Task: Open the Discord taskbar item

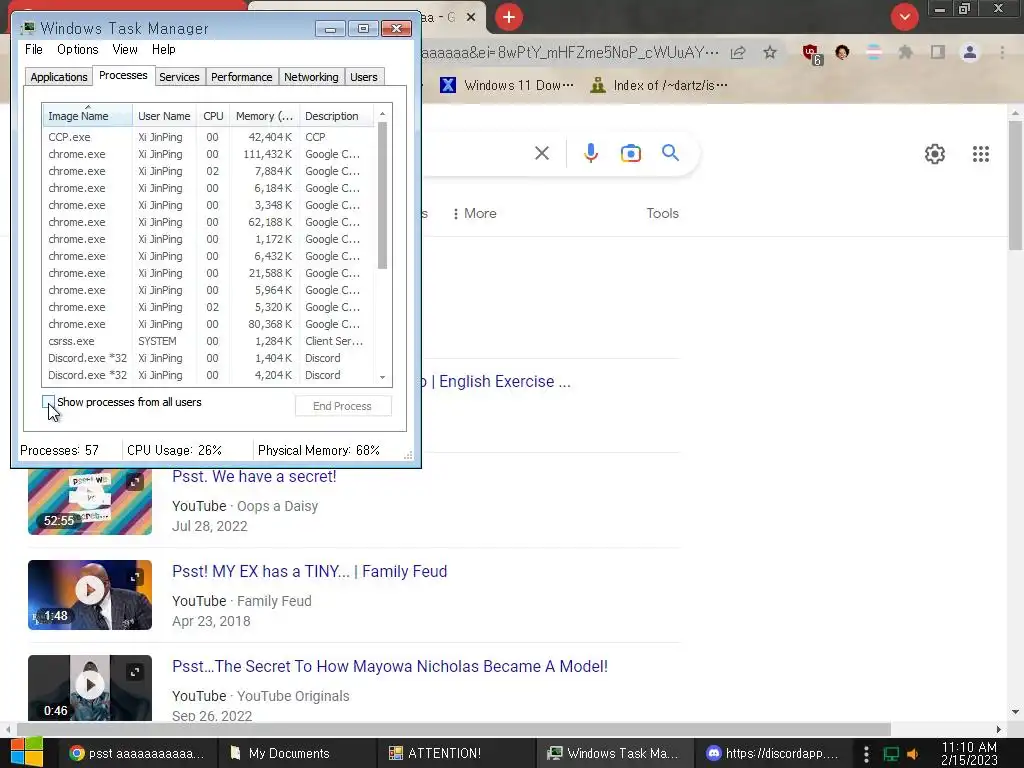Action: click(772, 753)
